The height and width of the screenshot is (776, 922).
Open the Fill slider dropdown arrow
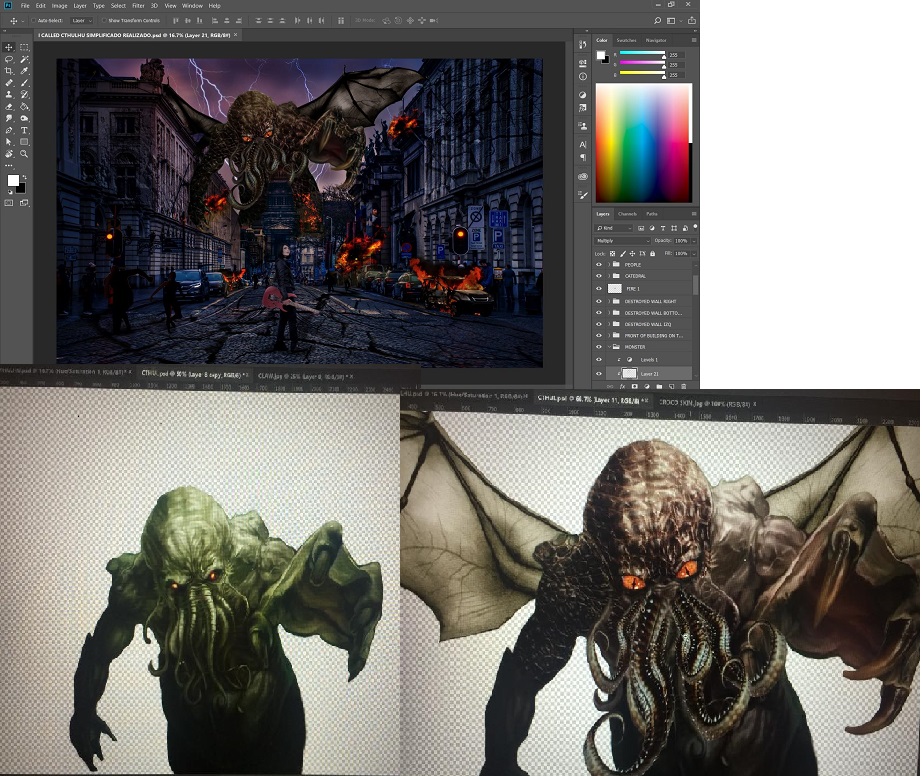pyautogui.click(x=694, y=253)
